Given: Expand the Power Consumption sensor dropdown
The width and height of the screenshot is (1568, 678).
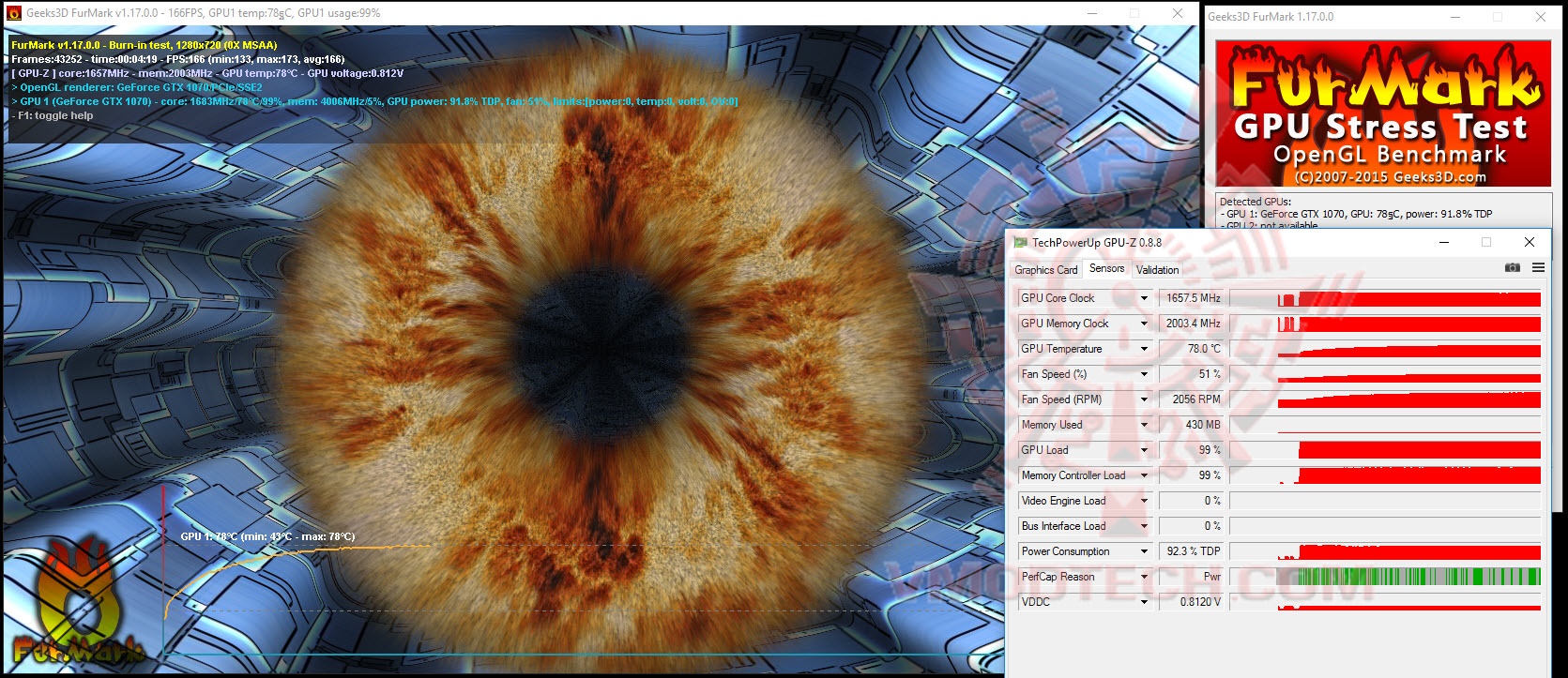Looking at the screenshot, I should [x=1144, y=551].
